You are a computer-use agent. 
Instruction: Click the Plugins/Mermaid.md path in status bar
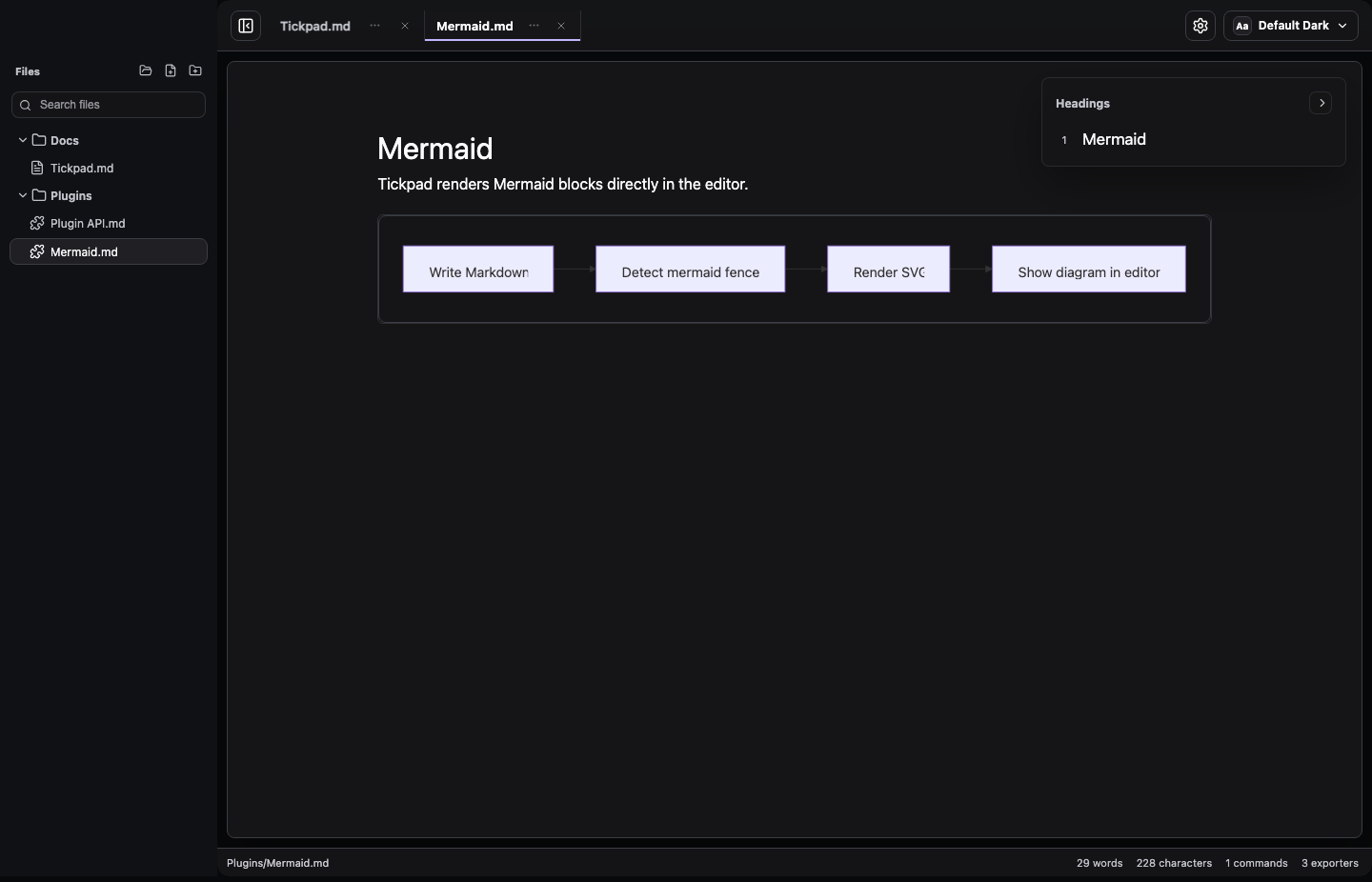coord(277,863)
